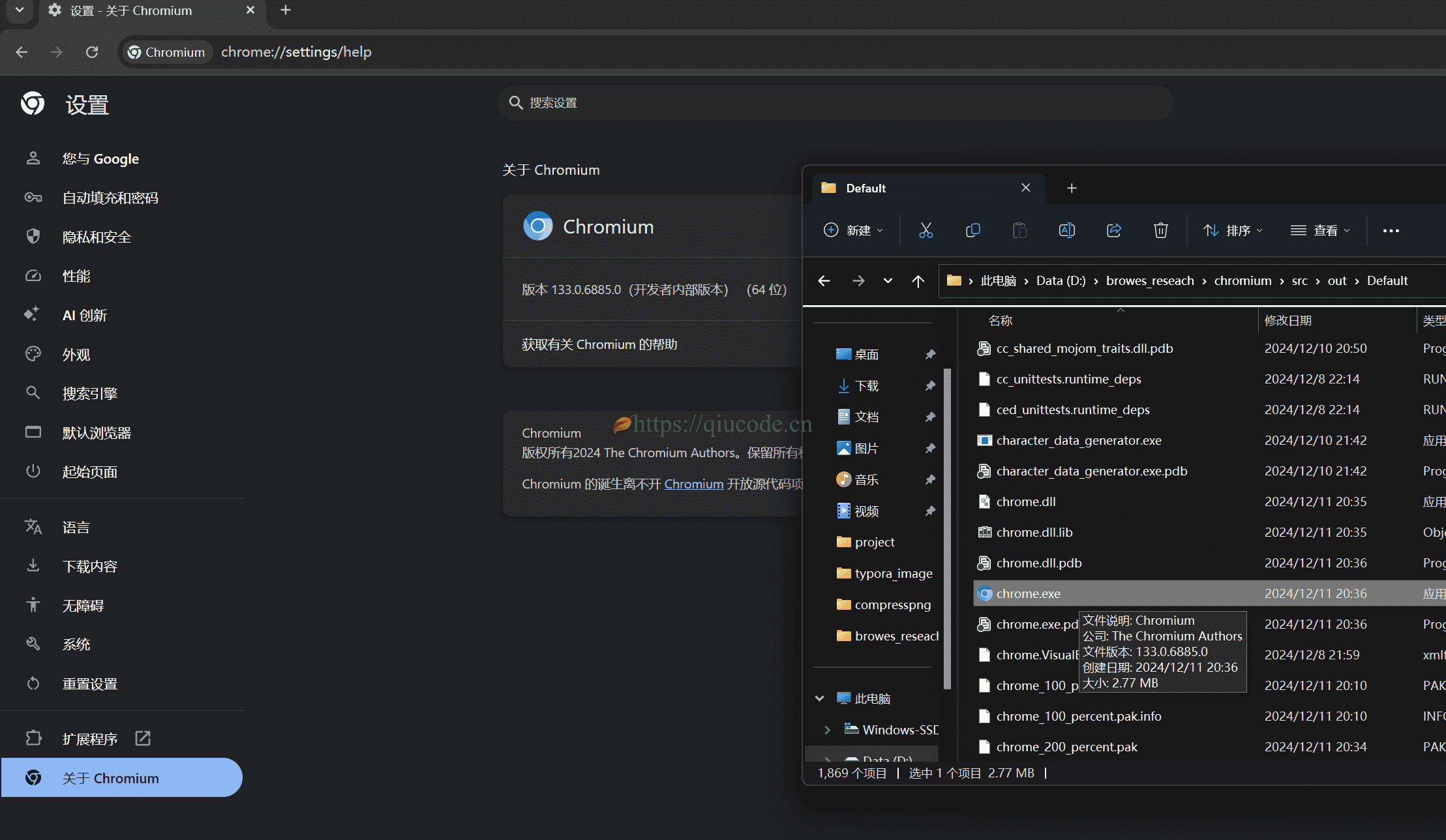The width and height of the screenshot is (1446, 840).
Task: Click the browser Back arrow
Action: point(22,52)
